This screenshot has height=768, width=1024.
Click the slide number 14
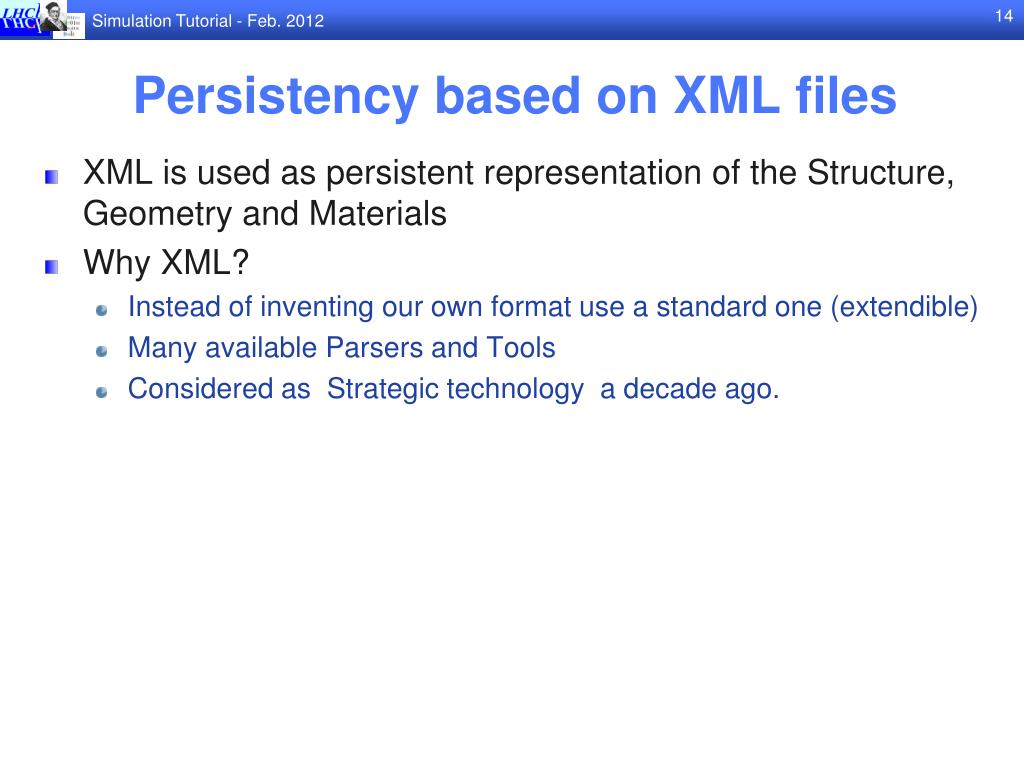point(1004,16)
